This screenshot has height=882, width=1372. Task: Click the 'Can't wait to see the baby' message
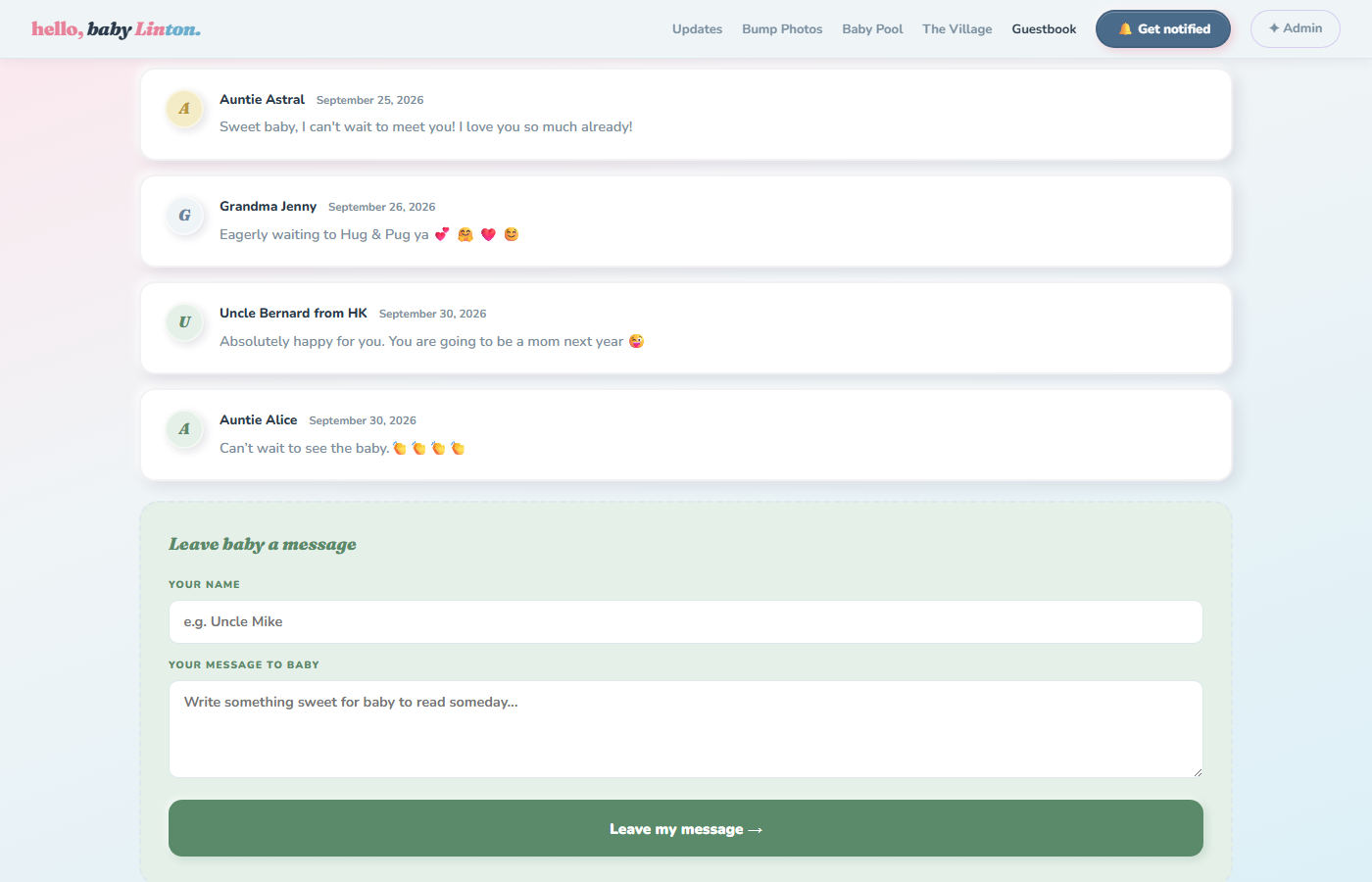pos(342,448)
